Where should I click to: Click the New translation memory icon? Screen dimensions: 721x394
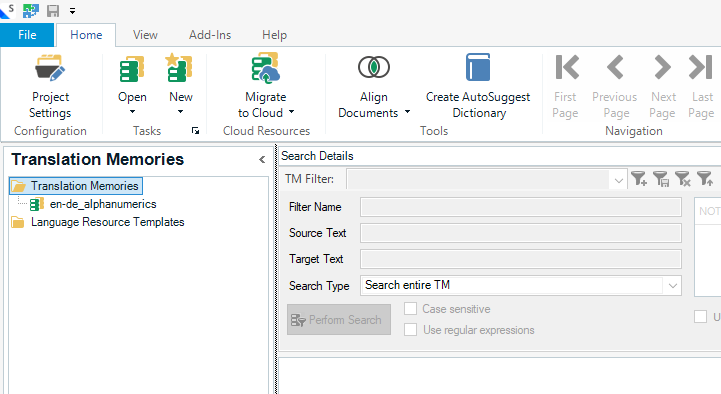[x=180, y=68]
